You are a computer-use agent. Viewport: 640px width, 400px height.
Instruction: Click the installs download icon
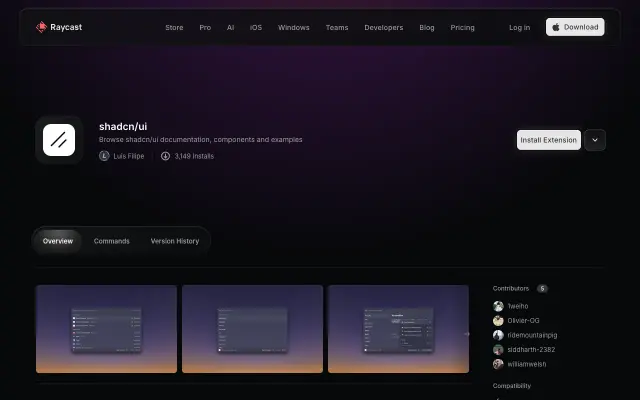point(165,156)
